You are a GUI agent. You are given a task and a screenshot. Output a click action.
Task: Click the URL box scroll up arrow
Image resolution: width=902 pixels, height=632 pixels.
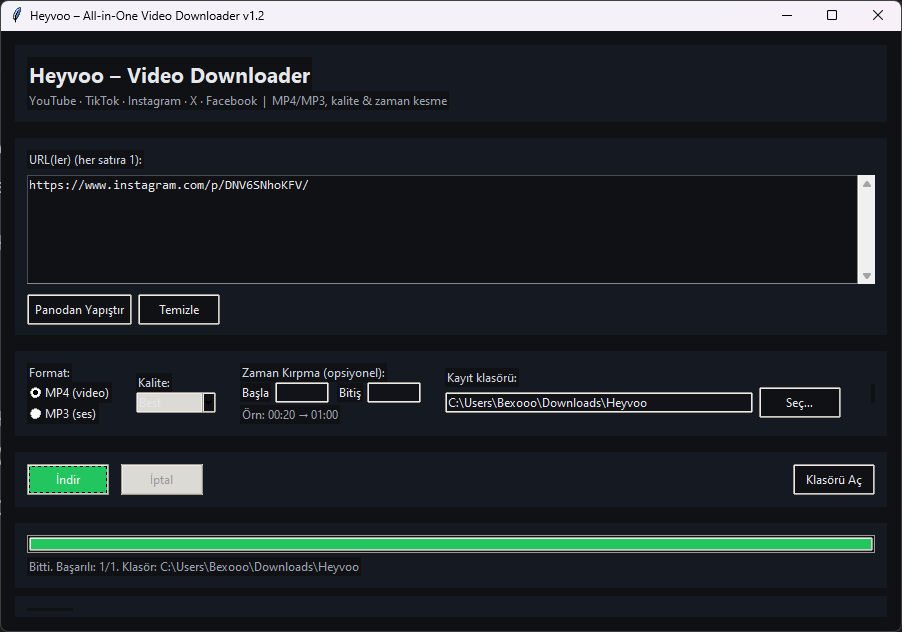[866, 184]
